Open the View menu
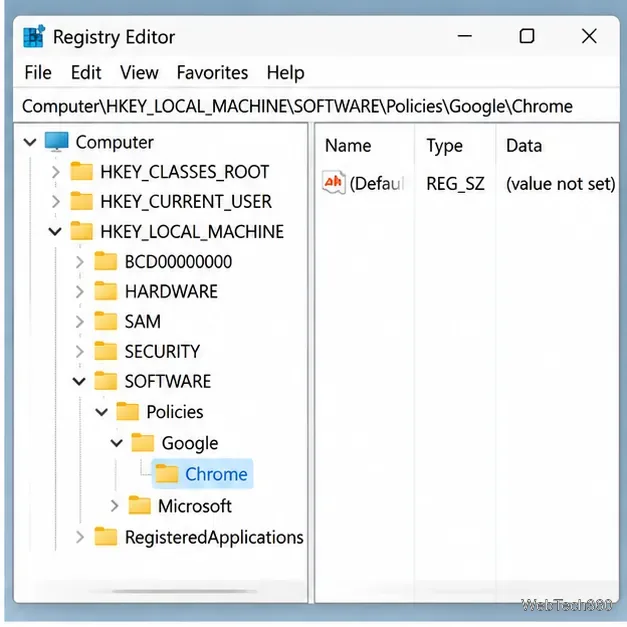Screen dimensions: 627x627 139,73
